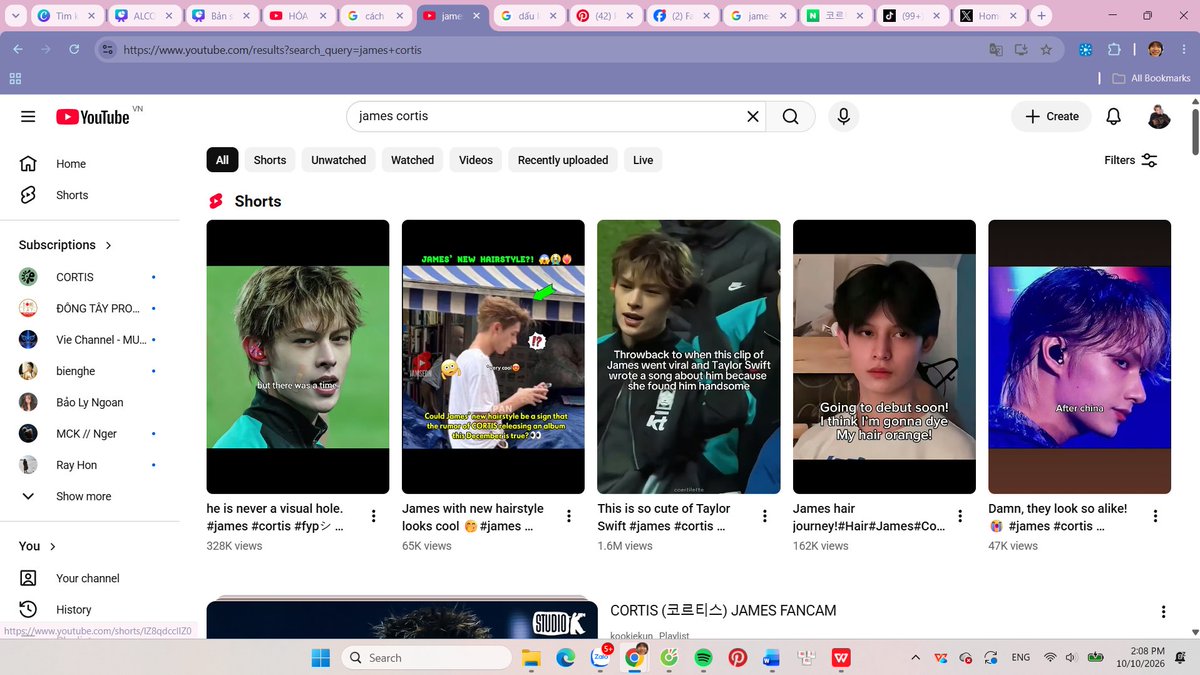Image resolution: width=1200 pixels, height=675 pixels.
Task: Open Chrome extensions puzzle icon
Action: tap(1114, 49)
